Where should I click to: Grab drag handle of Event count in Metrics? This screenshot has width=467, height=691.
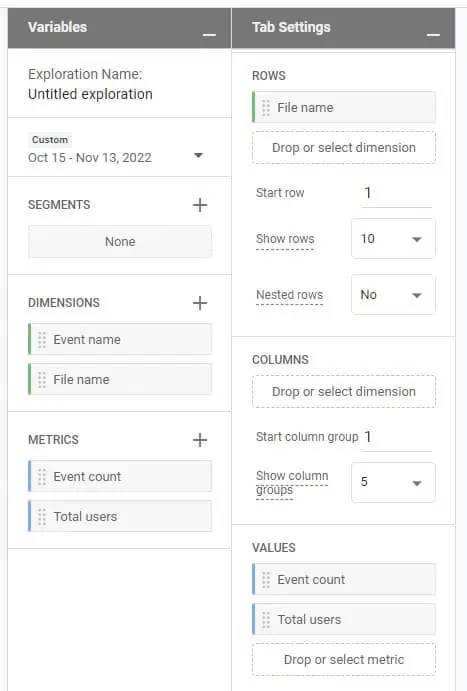[x=42, y=477]
